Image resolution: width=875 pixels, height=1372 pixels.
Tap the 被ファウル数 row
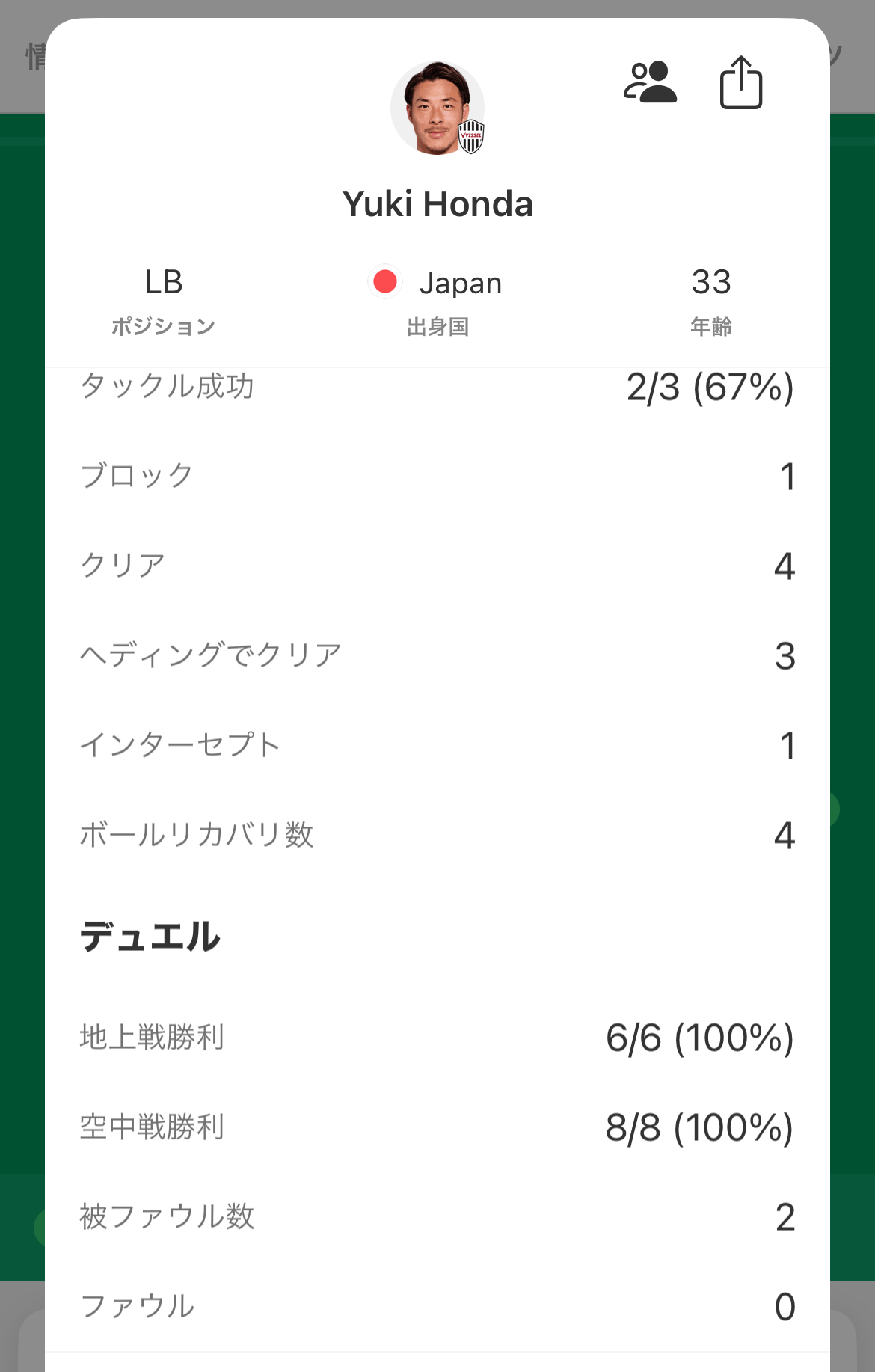[437, 1217]
